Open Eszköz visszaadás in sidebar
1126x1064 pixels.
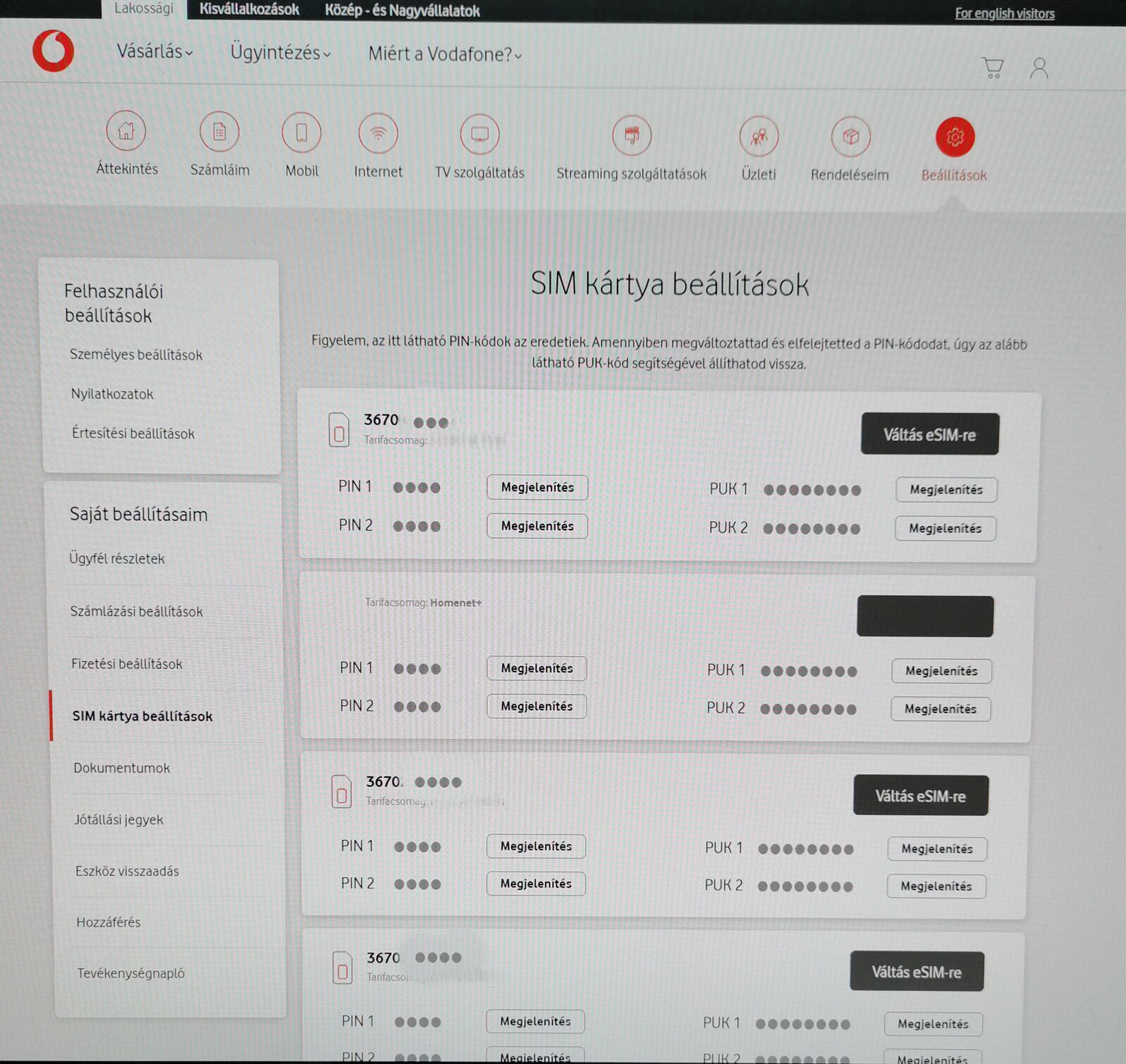pyautogui.click(x=128, y=872)
